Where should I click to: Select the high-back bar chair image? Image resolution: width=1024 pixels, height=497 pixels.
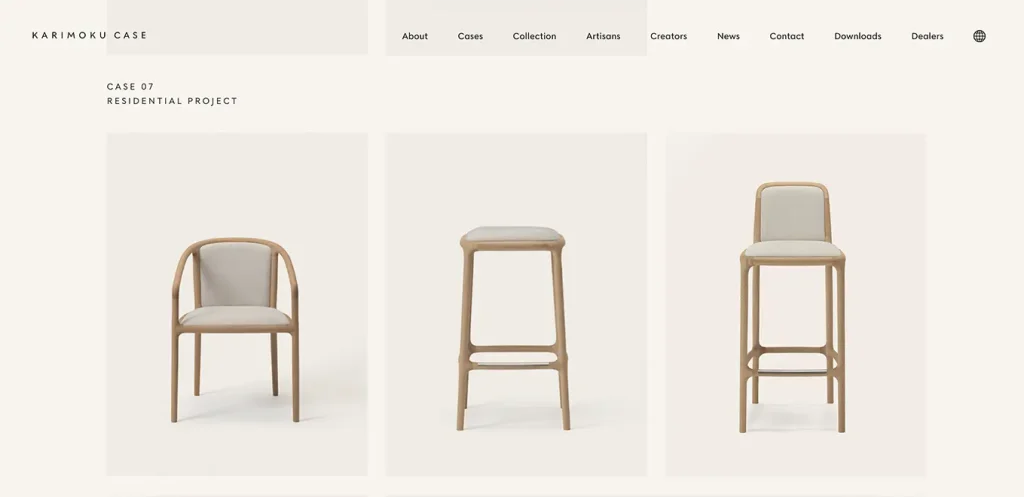point(795,304)
